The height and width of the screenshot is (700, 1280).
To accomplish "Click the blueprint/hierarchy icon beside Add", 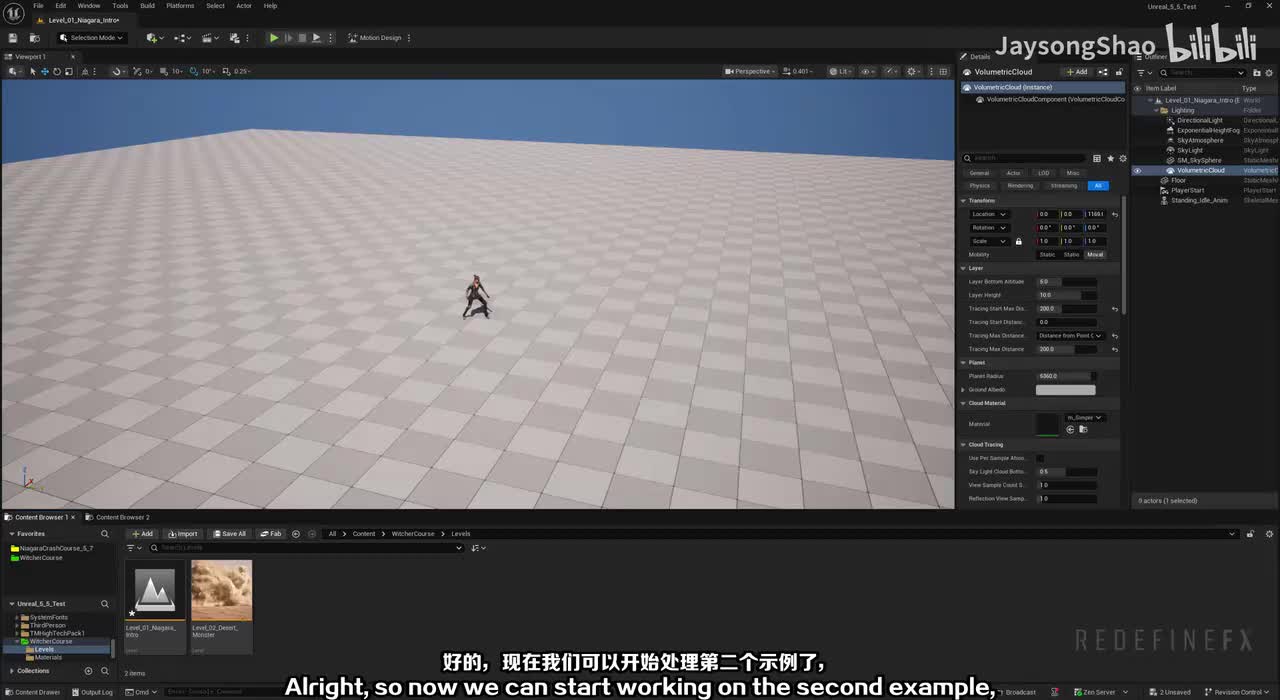I will click(1104, 72).
